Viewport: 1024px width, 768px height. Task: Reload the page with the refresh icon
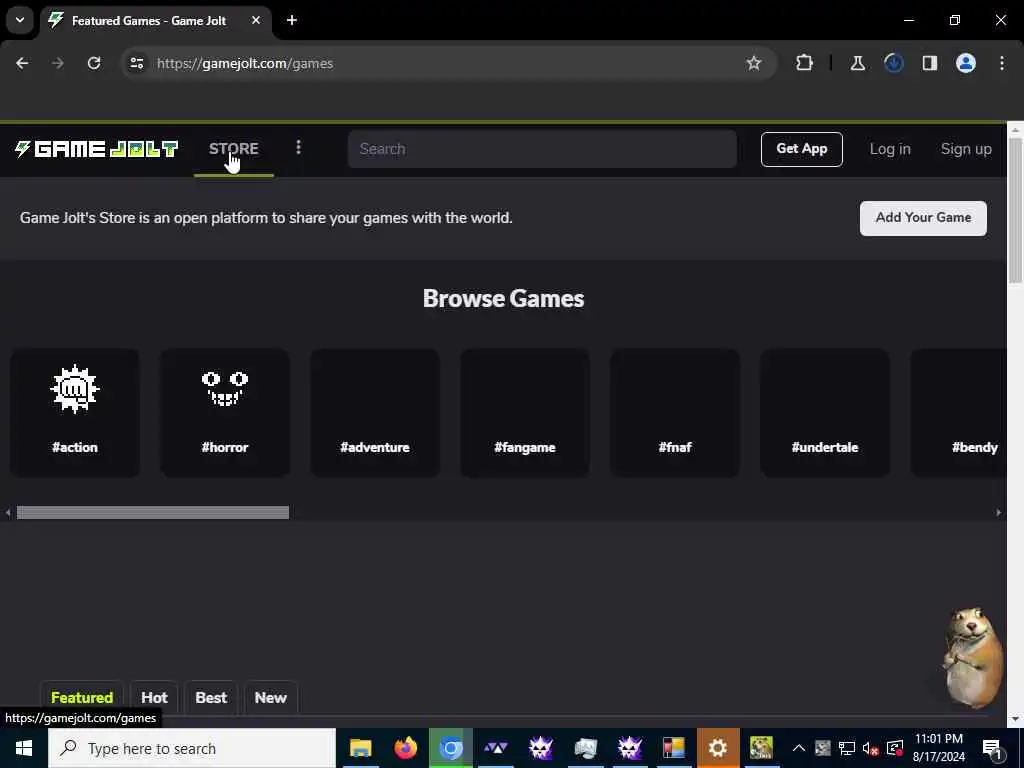pos(94,63)
